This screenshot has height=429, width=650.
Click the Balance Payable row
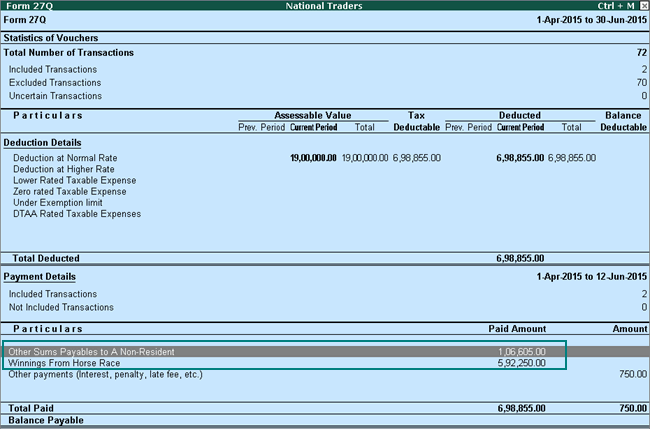click(325, 420)
